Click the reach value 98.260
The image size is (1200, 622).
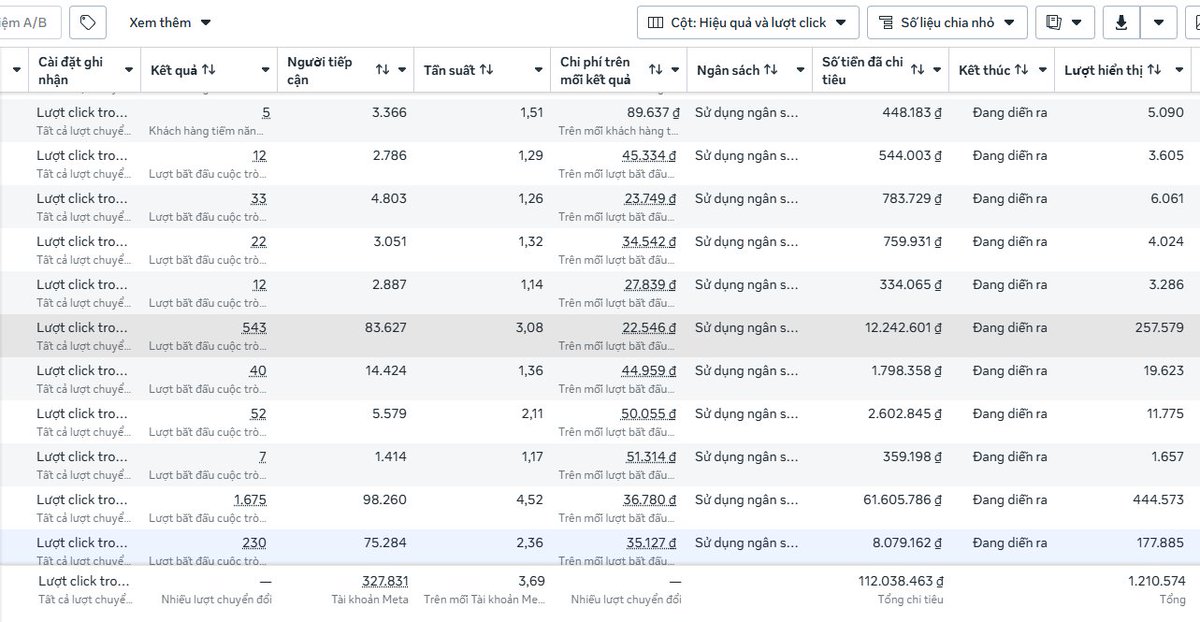385,500
